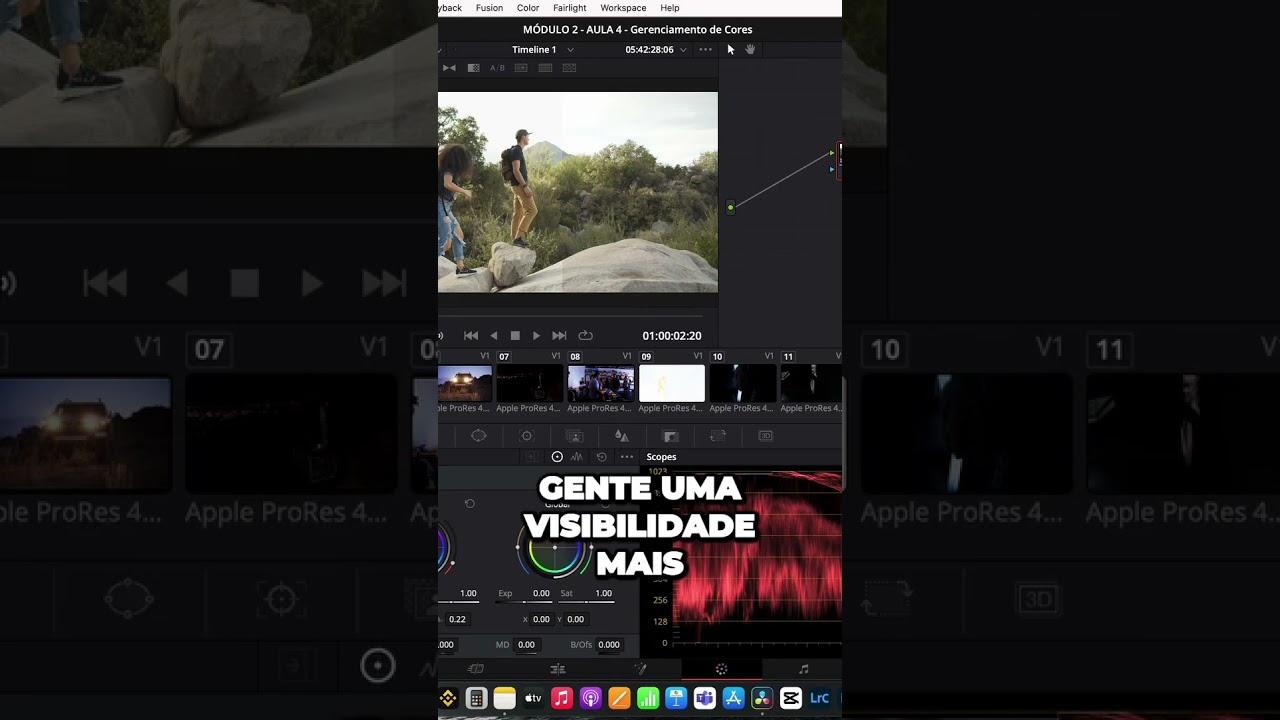Select clip thumbnail 08
Viewport: 1280px width, 720px height.
pyautogui.click(x=601, y=384)
